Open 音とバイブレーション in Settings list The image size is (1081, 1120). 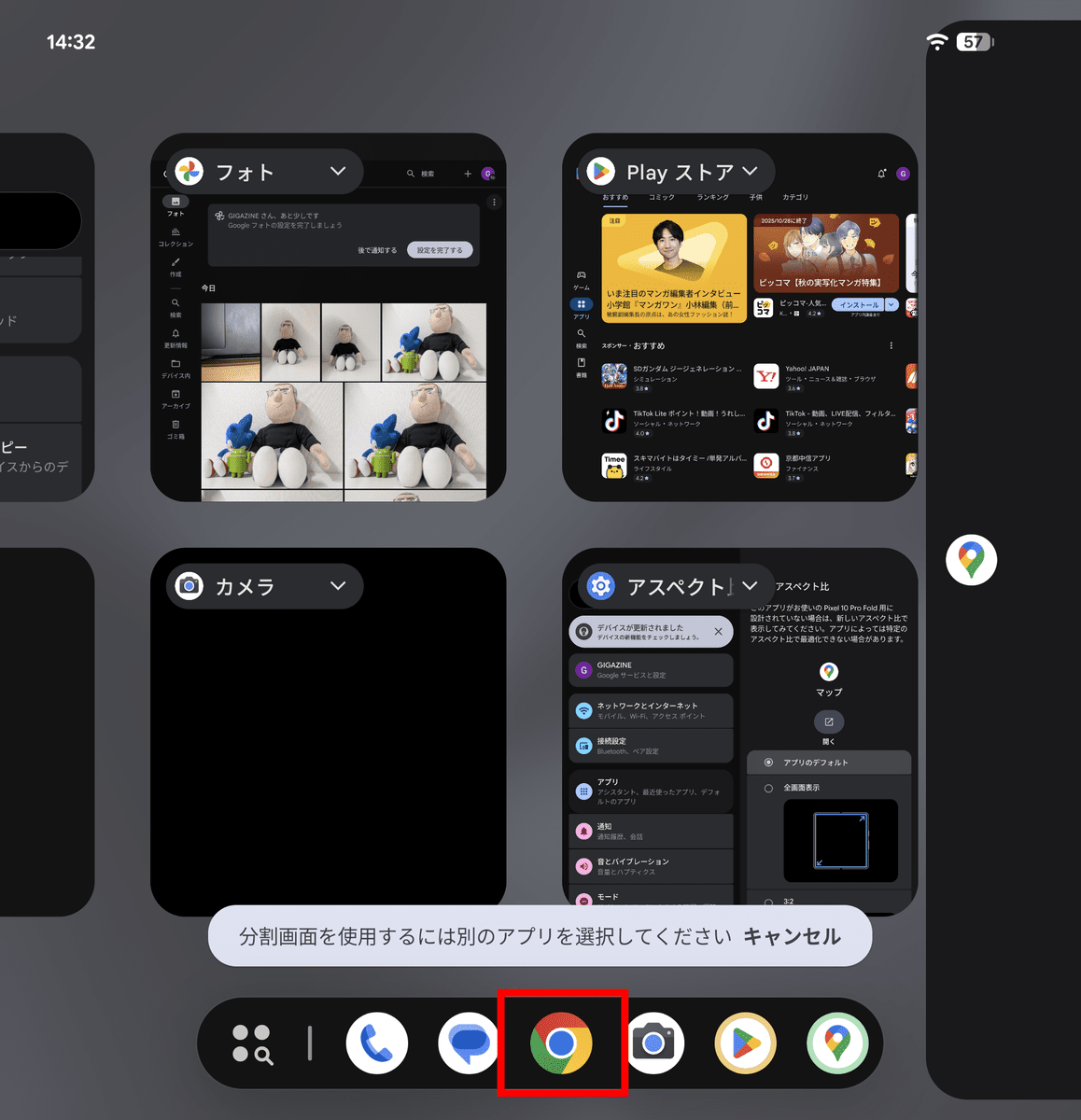click(651, 866)
